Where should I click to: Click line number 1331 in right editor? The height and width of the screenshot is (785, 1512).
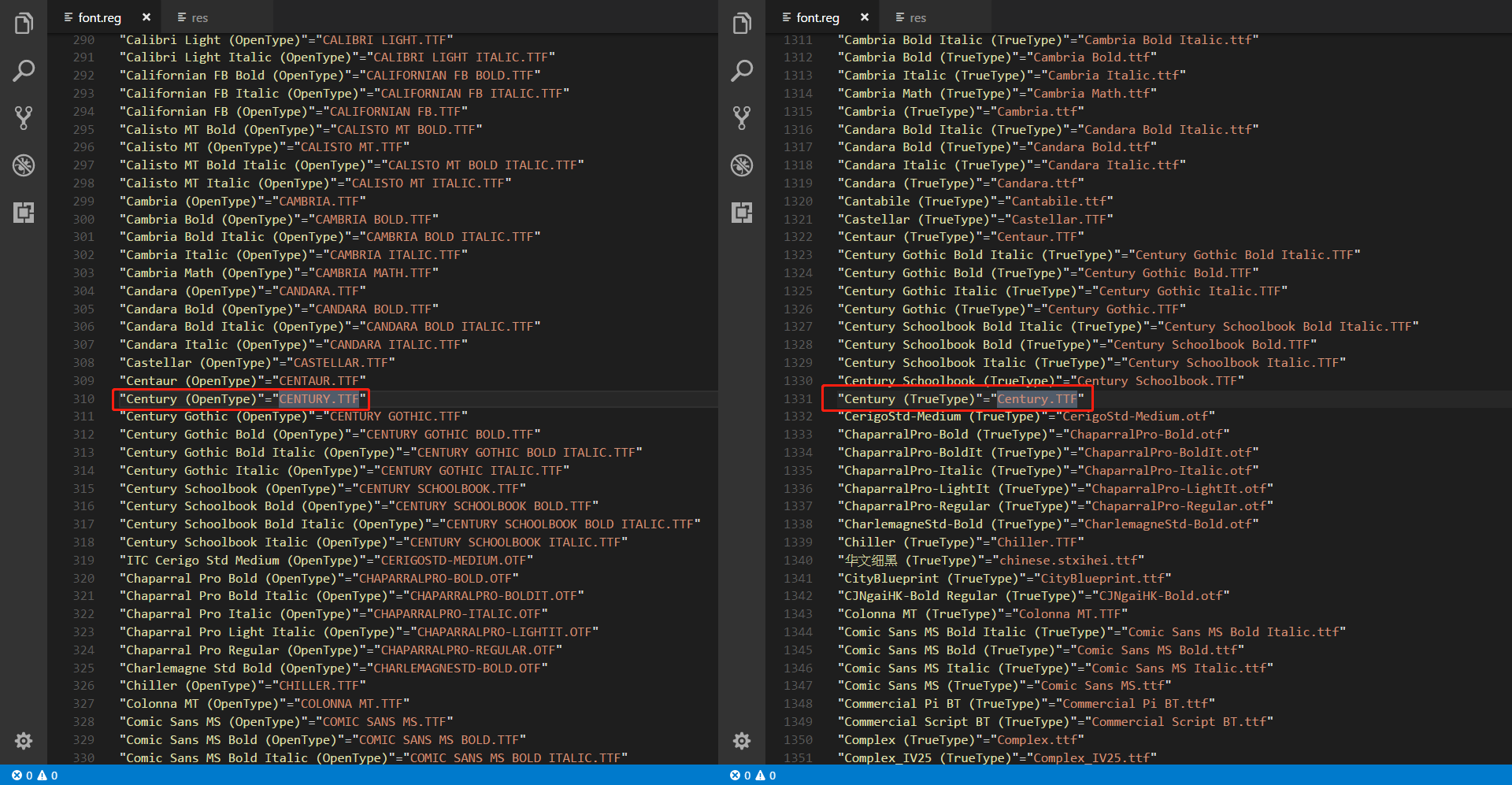pos(798,399)
